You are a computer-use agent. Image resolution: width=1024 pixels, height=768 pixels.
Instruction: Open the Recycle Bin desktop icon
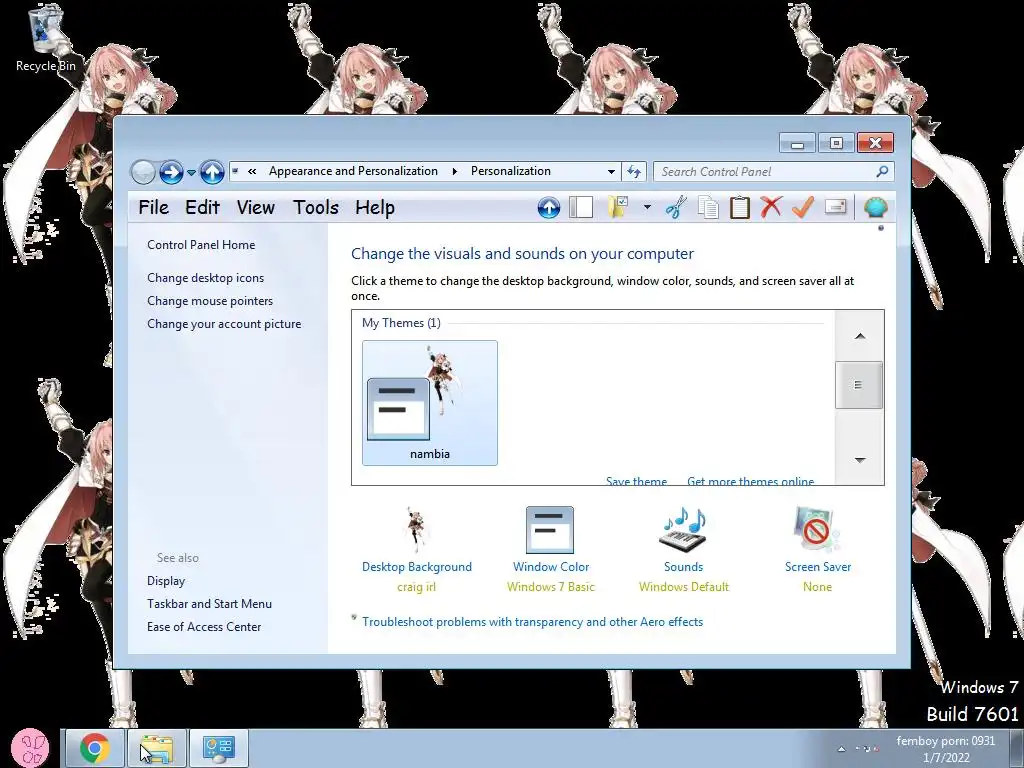coord(46,39)
